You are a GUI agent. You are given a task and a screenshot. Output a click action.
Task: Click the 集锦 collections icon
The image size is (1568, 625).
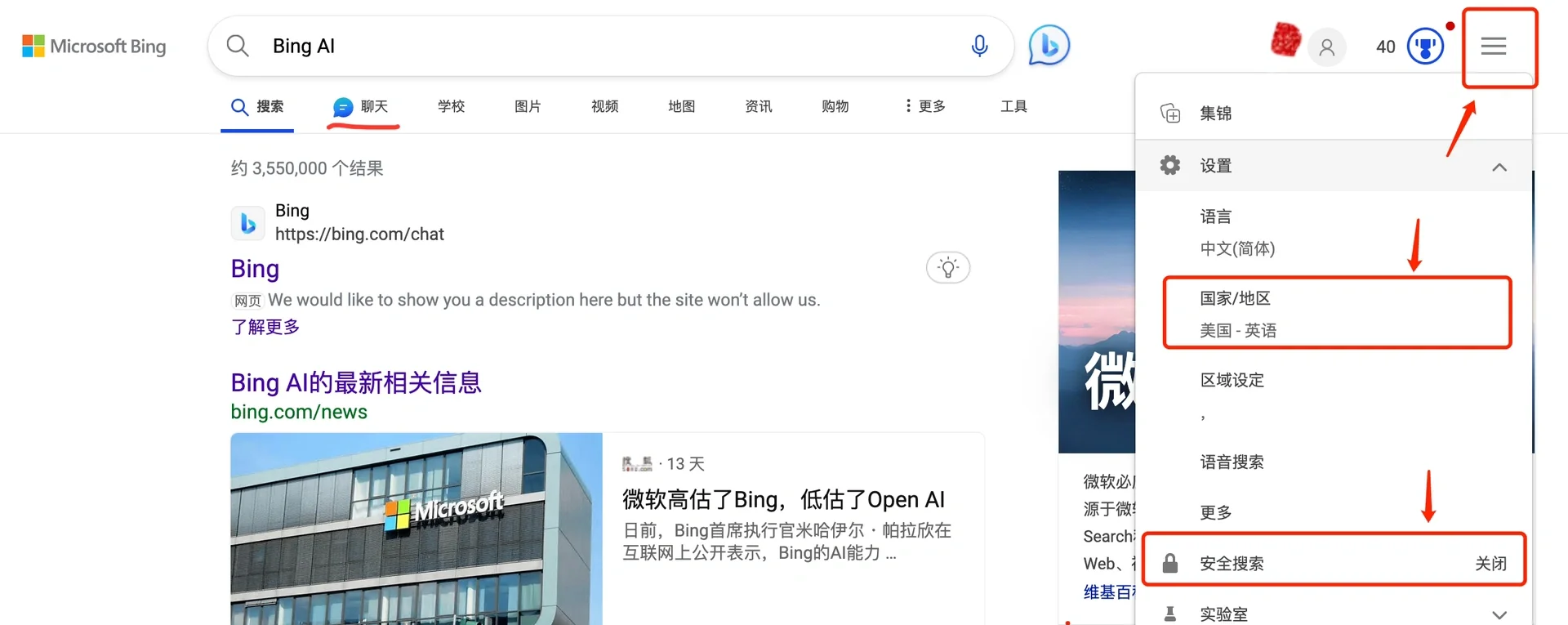point(1170,113)
